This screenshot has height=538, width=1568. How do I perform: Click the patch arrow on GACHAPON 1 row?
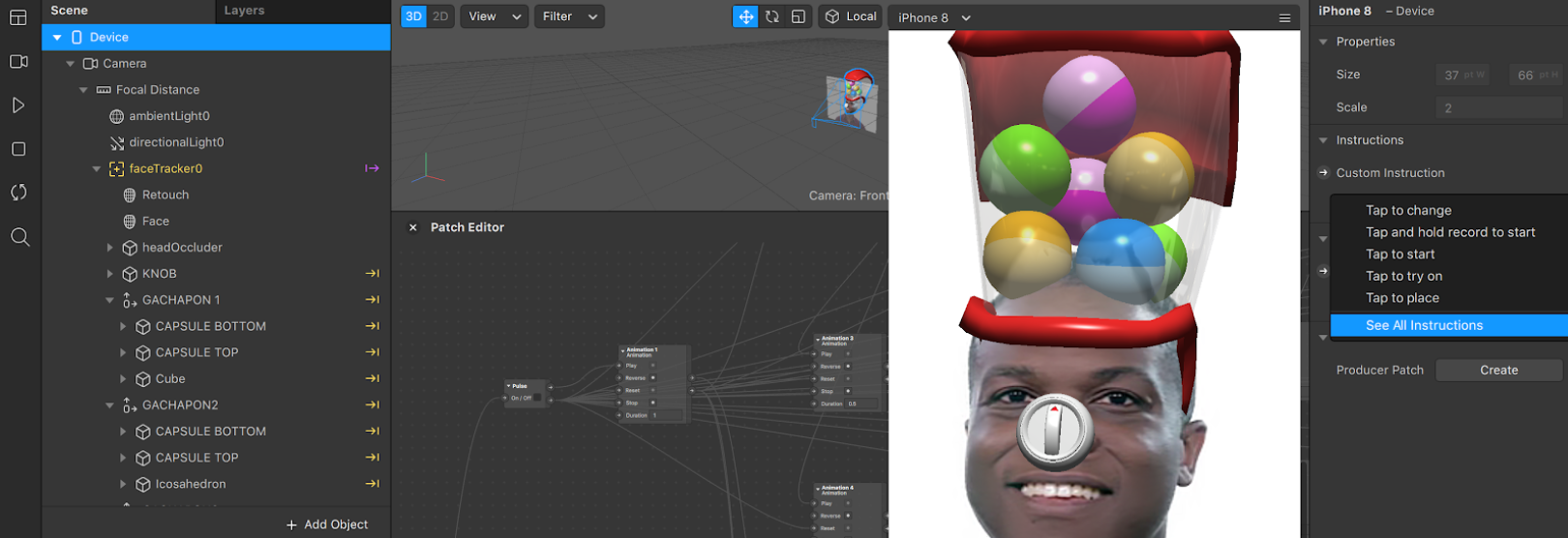tap(372, 300)
